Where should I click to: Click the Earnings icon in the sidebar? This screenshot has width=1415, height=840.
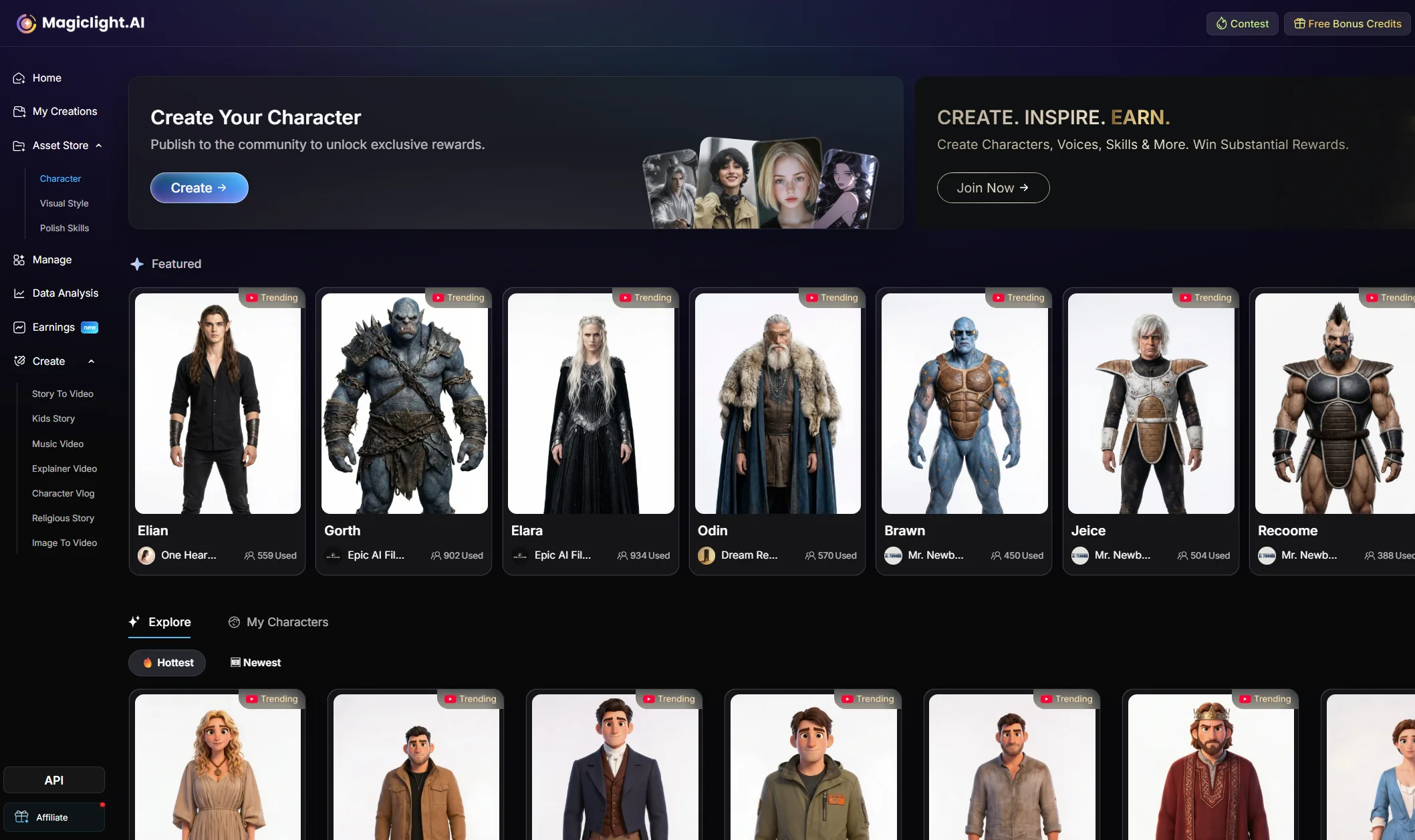19,327
